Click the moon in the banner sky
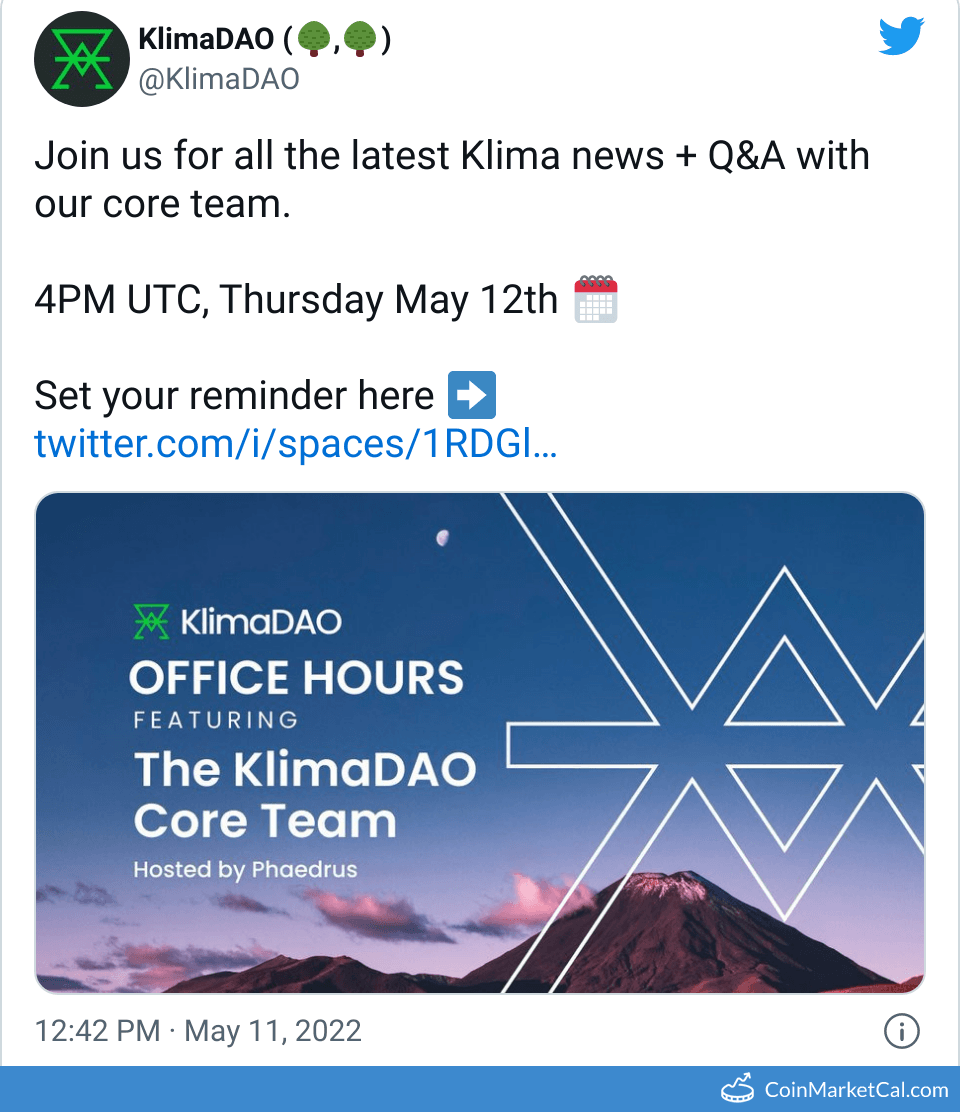Screen dimensions: 960x1112 tap(442, 538)
